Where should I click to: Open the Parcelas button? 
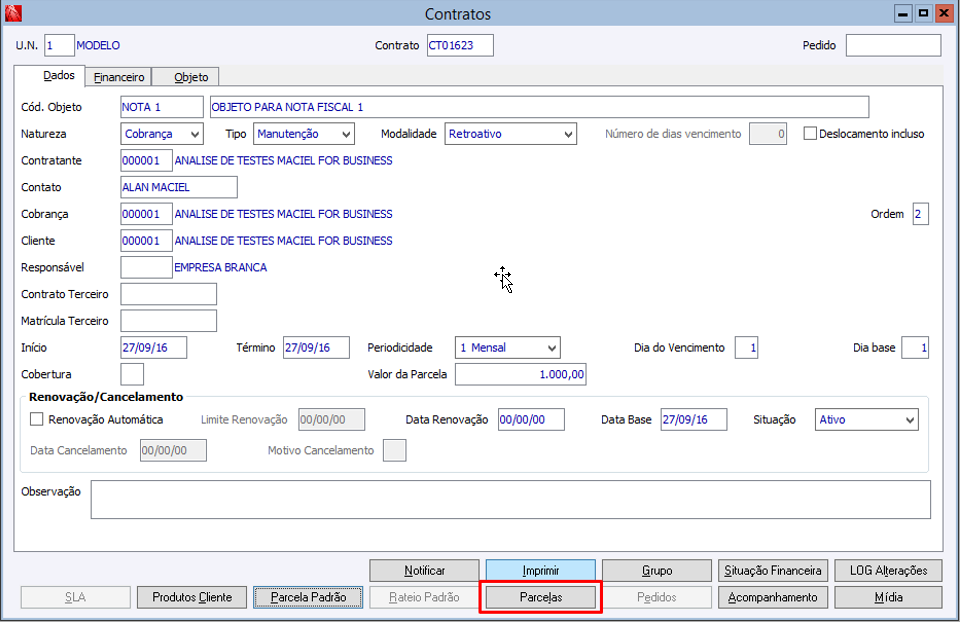(541, 597)
